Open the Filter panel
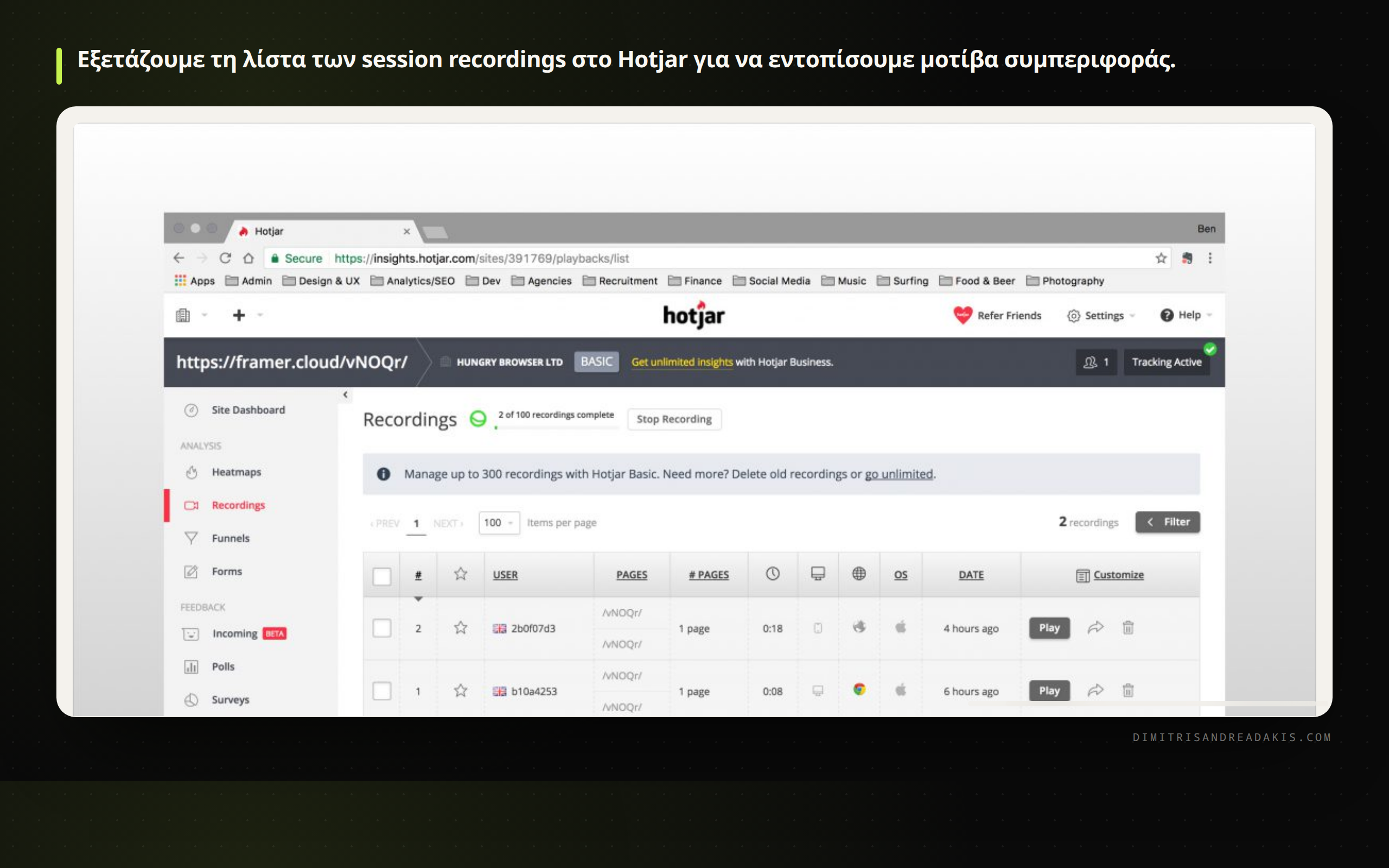 tap(1168, 522)
